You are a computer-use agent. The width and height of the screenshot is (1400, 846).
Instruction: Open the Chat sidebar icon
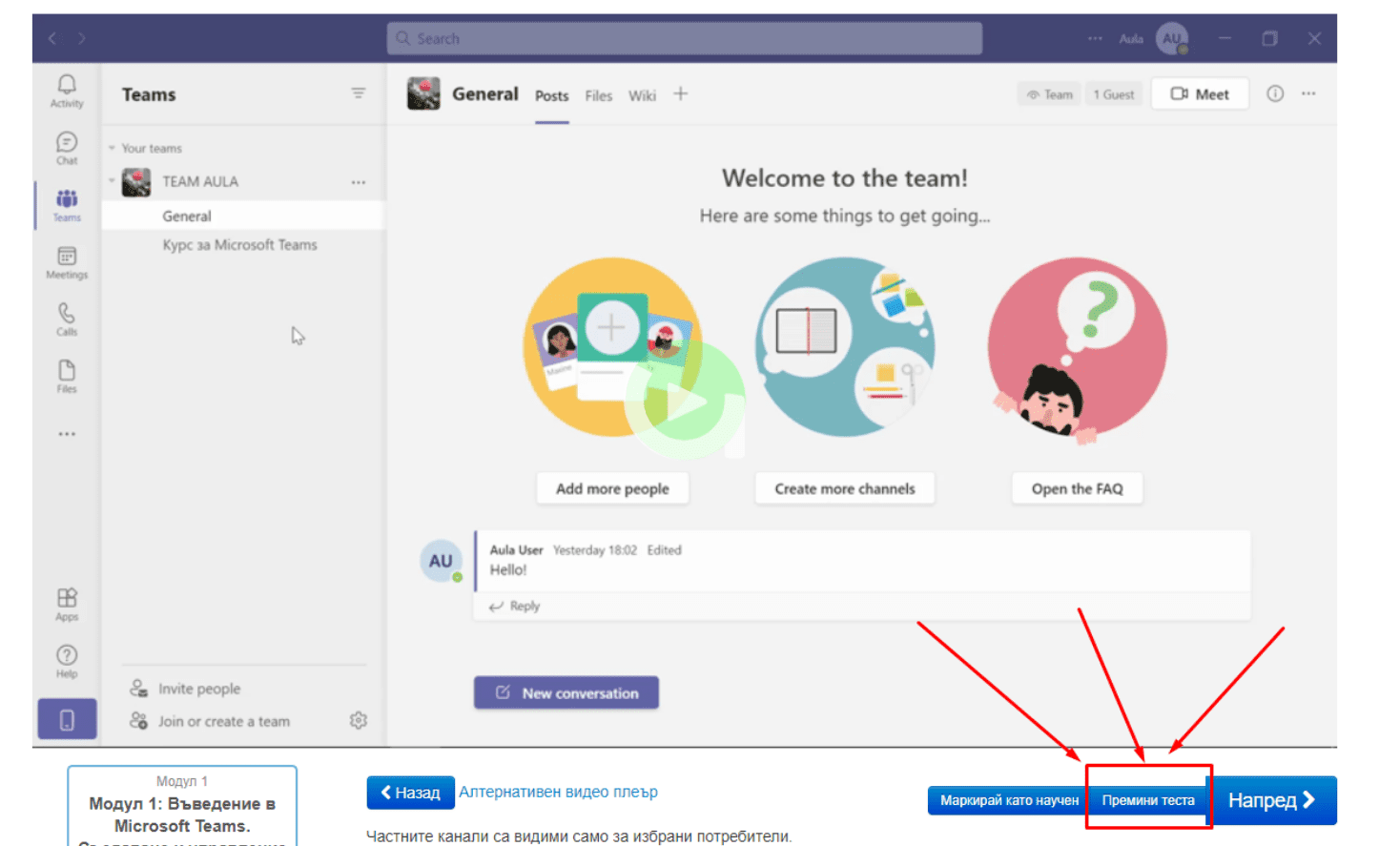pos(67,148)
